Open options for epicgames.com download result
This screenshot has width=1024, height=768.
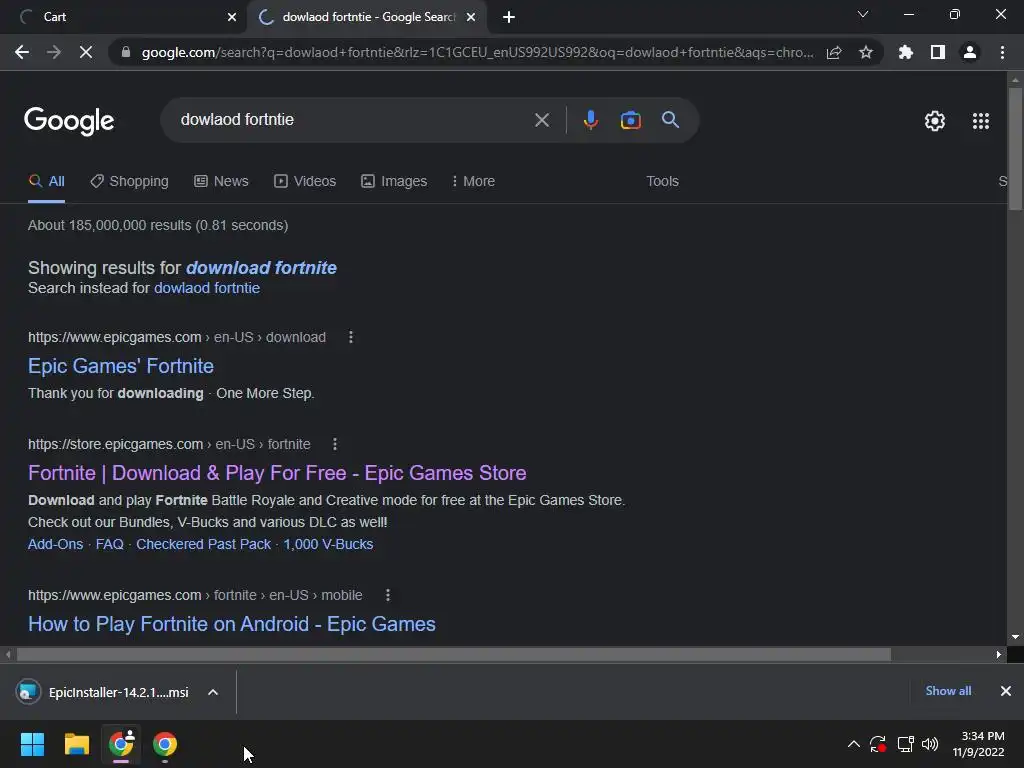click(x=351, y=337)
